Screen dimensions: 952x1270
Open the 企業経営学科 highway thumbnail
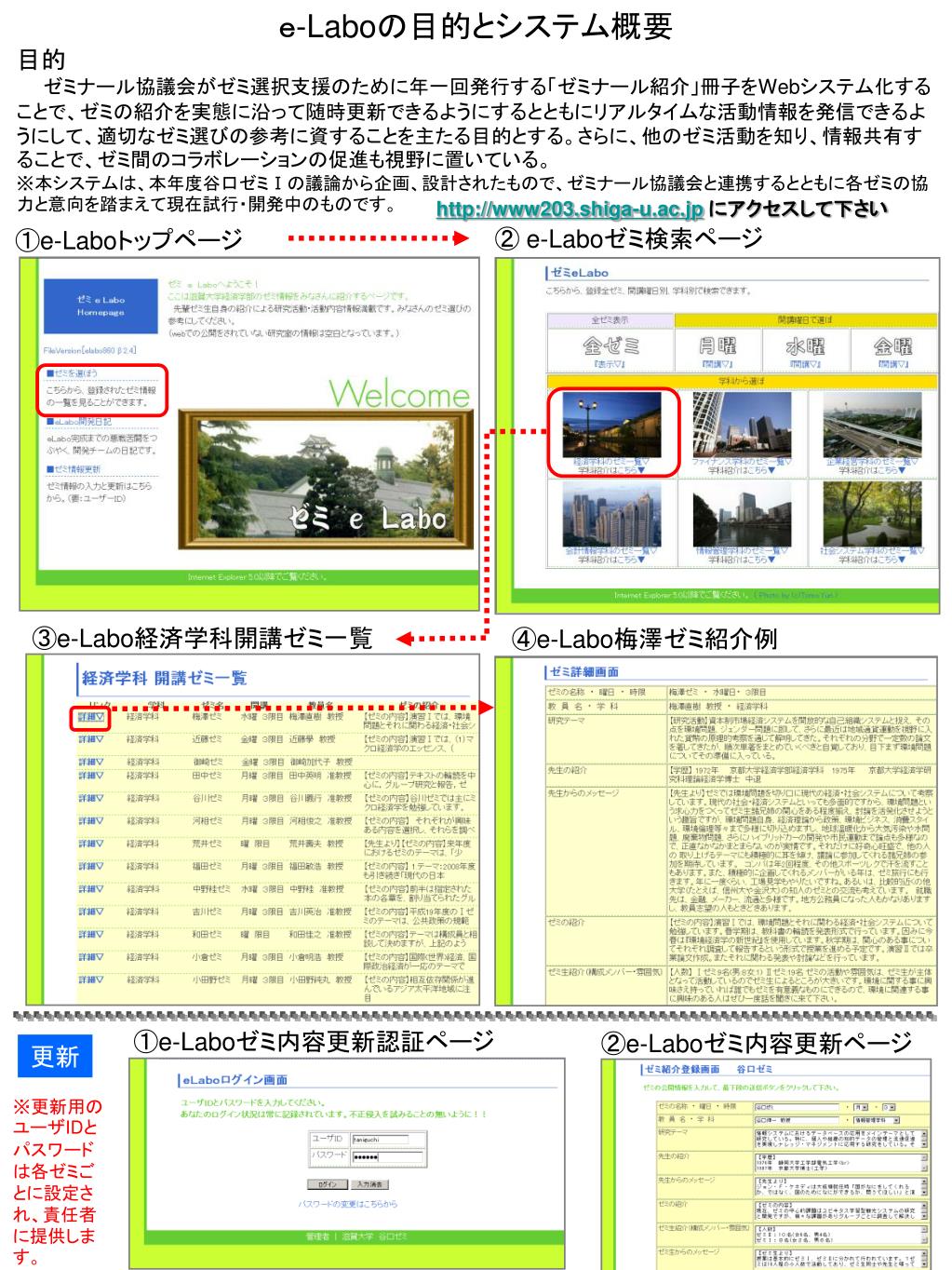tap(872, 425)
